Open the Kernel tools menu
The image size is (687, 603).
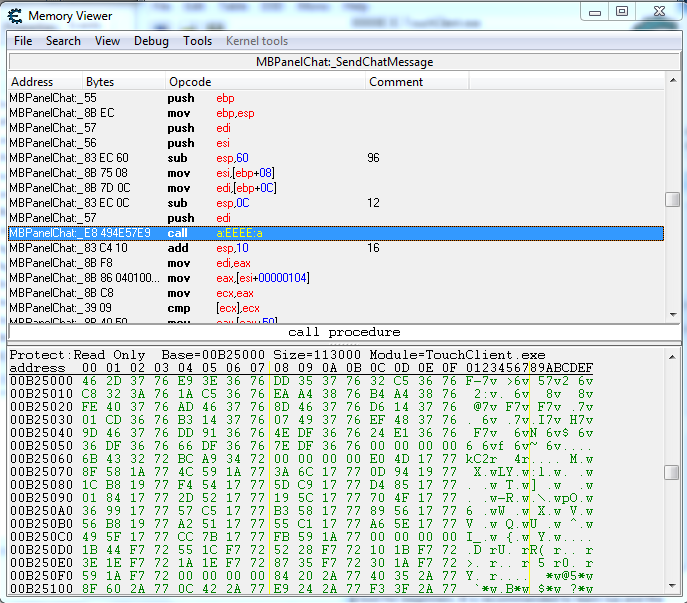(257, 41)
